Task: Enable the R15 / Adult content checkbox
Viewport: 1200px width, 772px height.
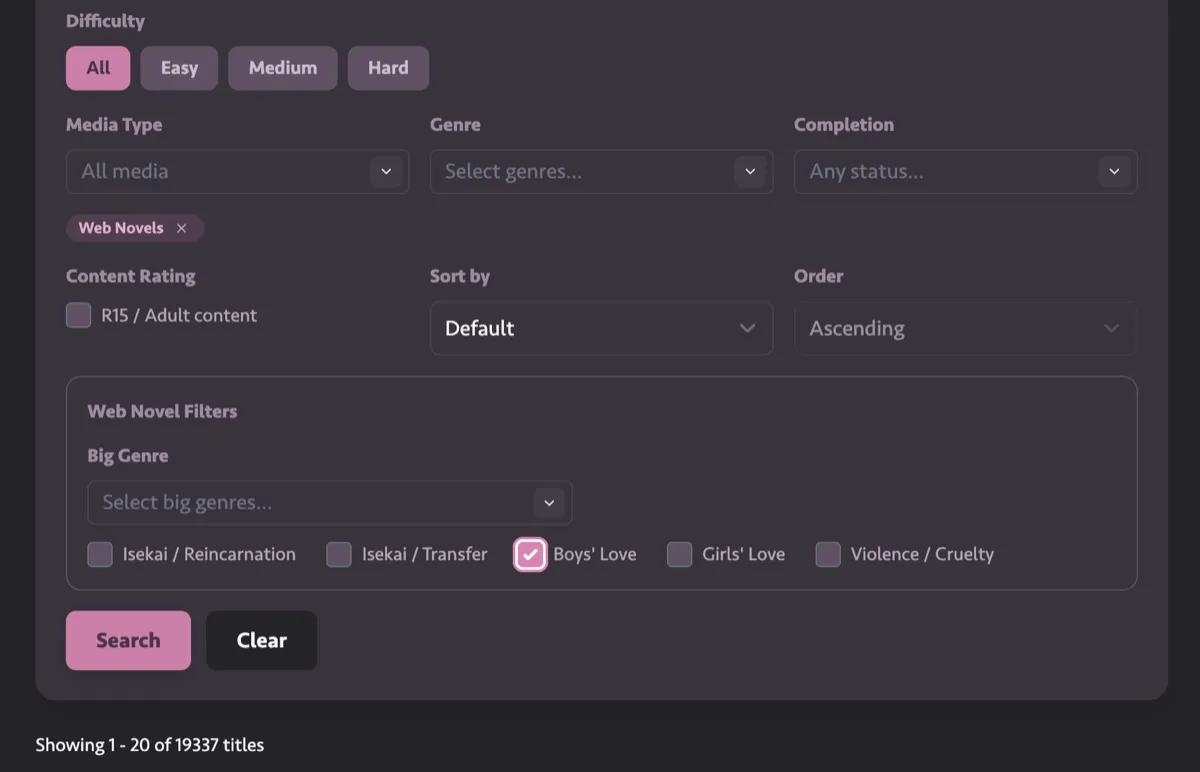Action: pyautogui.click(x=79, y=316)
